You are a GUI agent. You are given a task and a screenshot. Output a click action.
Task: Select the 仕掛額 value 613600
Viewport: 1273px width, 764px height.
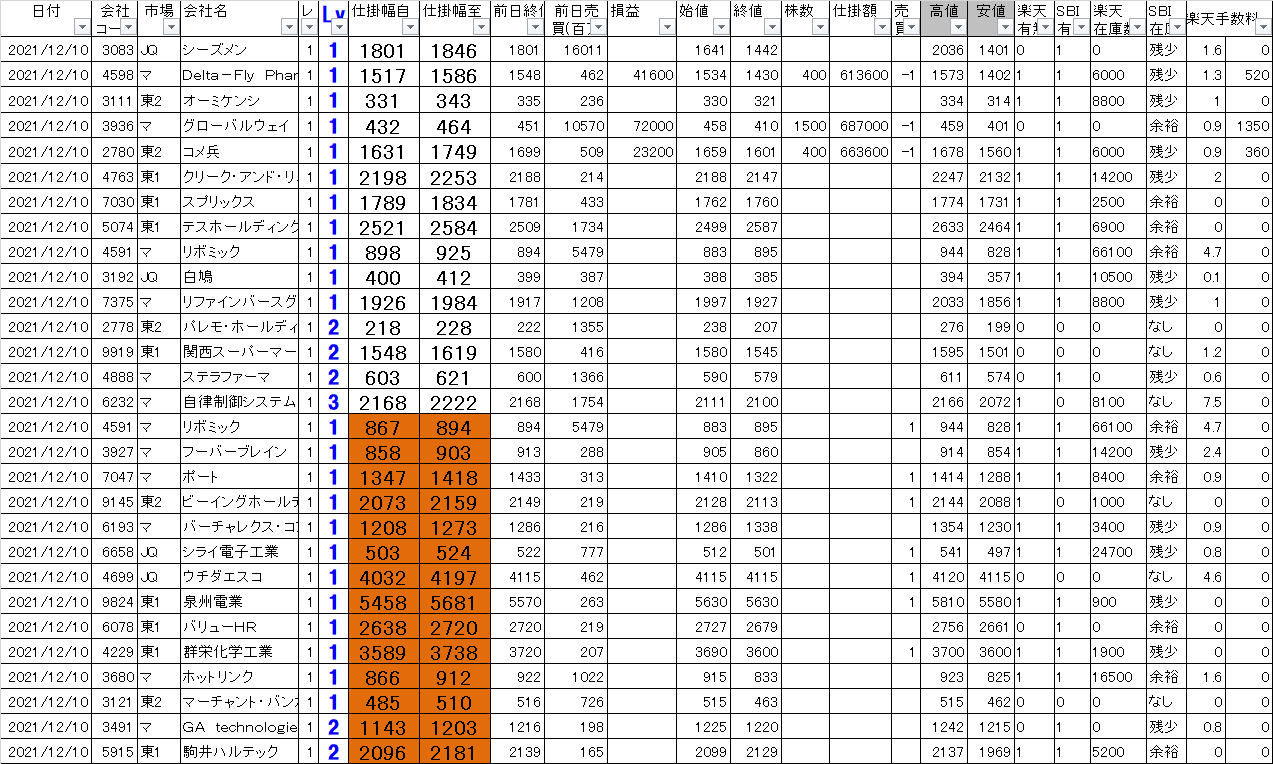coord(860,75)
